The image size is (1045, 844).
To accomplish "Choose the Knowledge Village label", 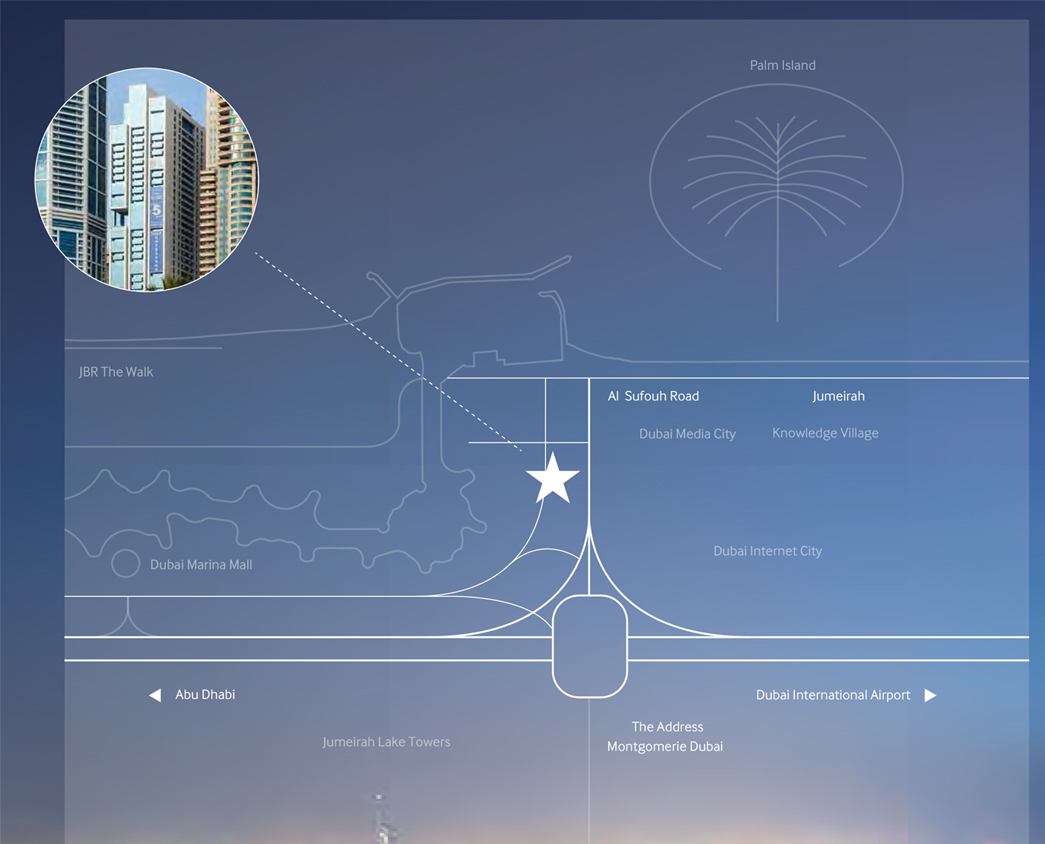I will tap(825, 433).
